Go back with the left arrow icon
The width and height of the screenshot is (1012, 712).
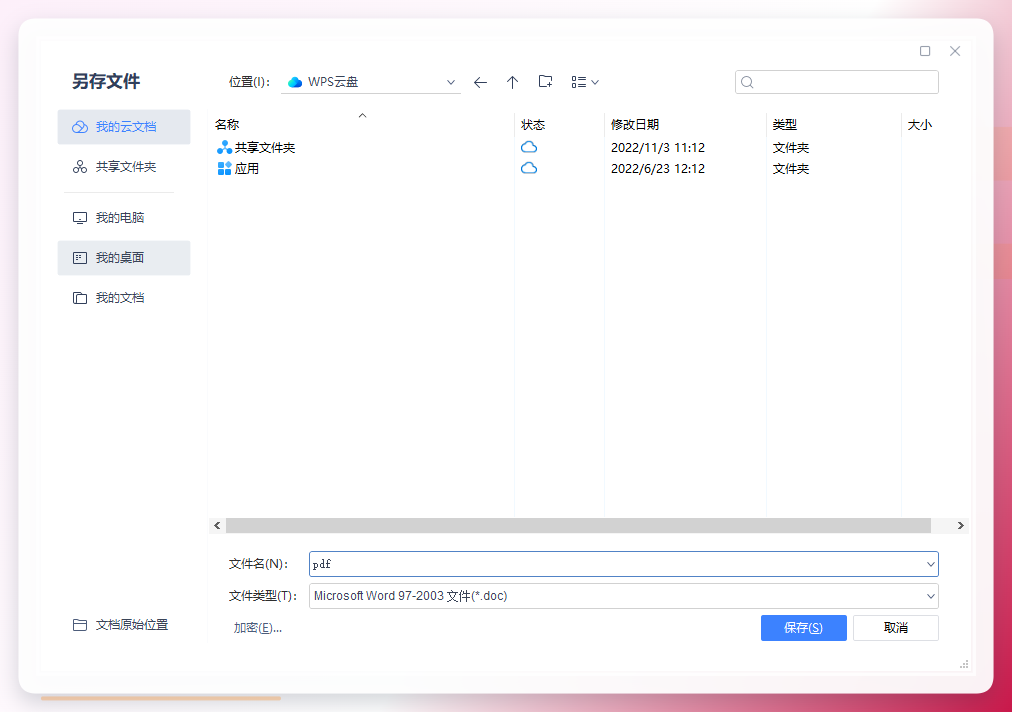point(480,82)
